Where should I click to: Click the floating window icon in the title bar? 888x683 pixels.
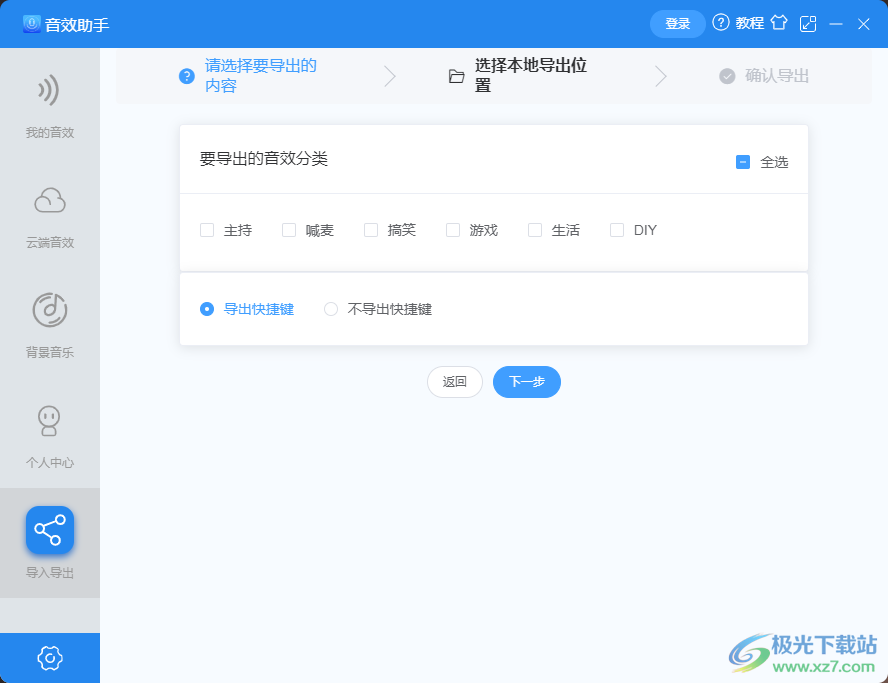point(807,22)
